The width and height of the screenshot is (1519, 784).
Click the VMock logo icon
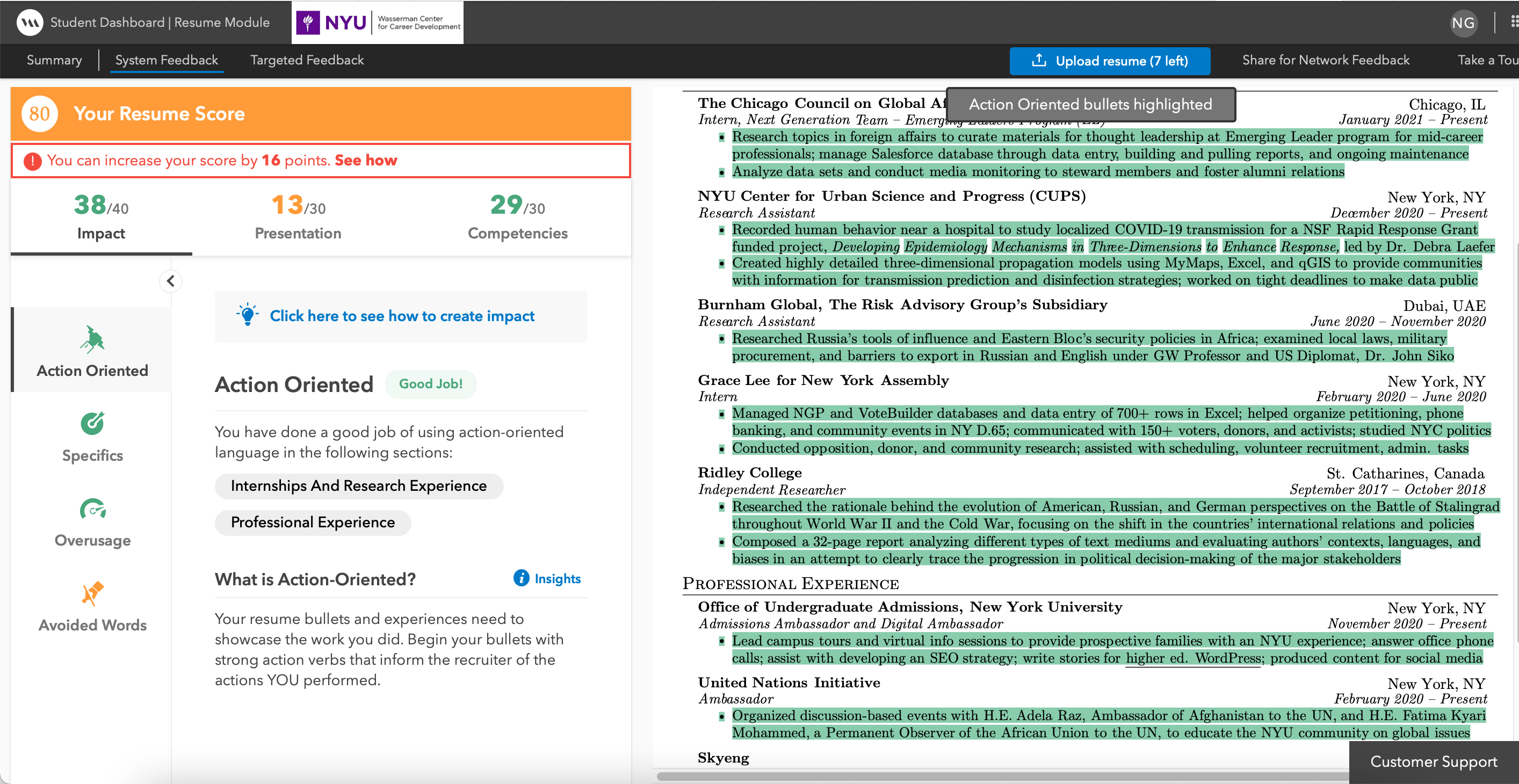[30, 23]
